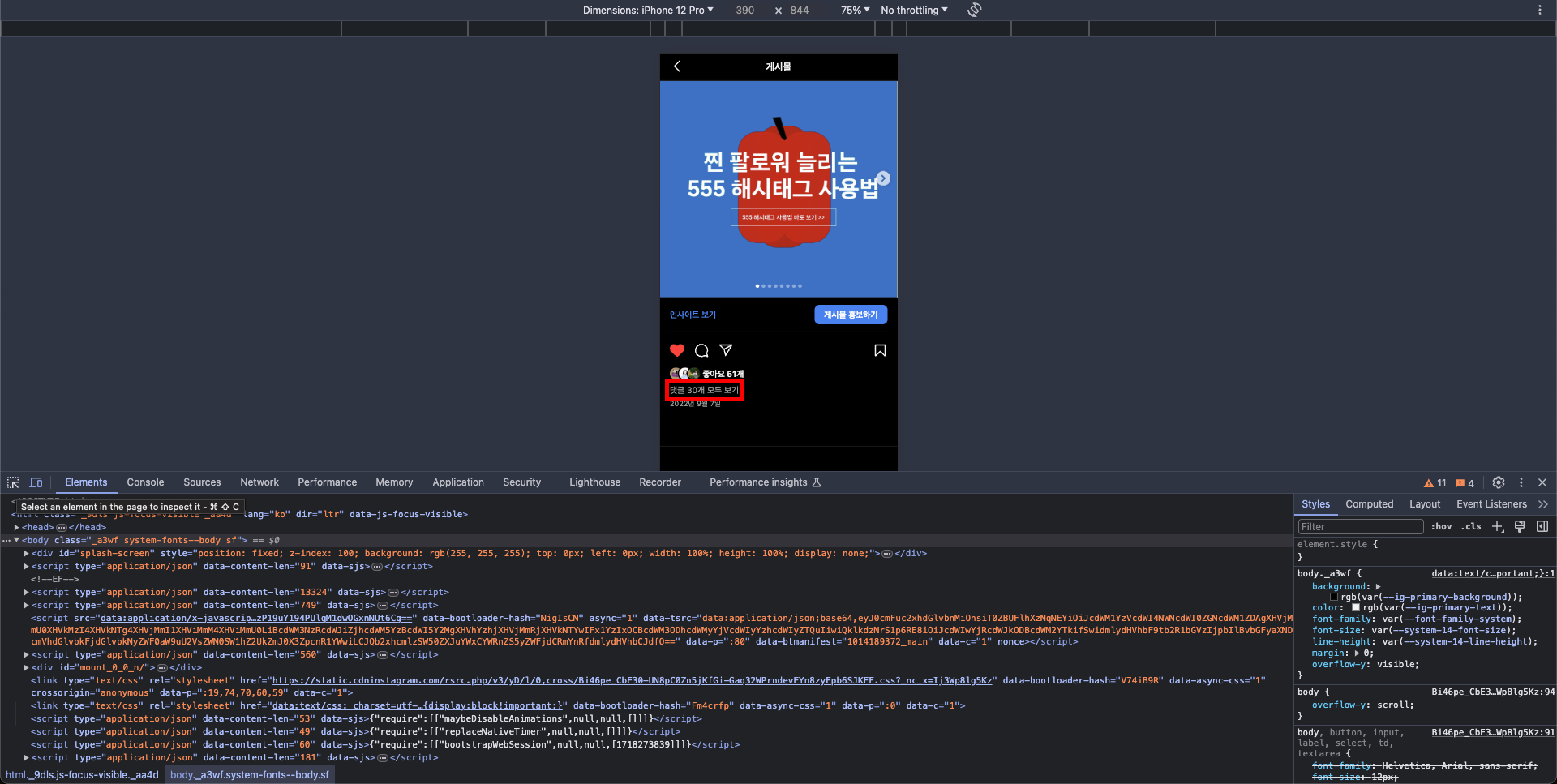Expand the head element node
Image resolution: width=1557 pixels, height=784 pixels.
17,527
